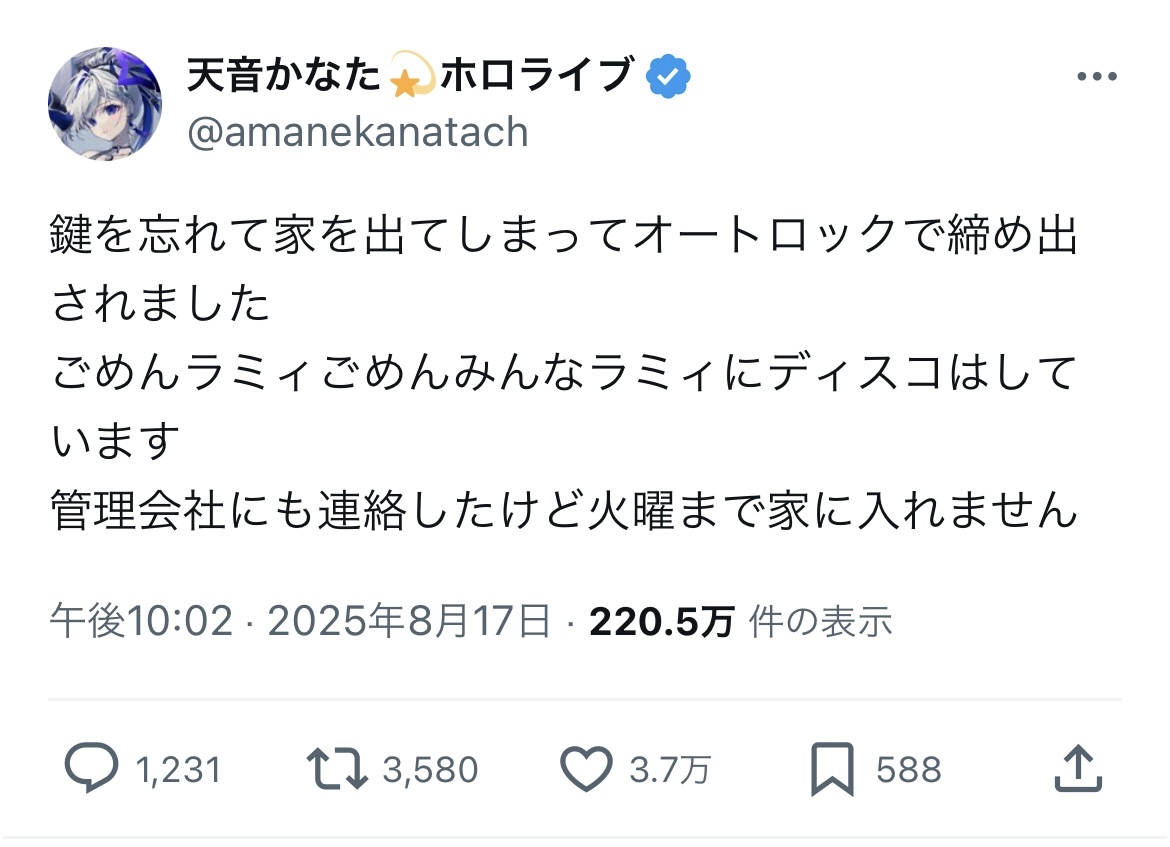
Task: Click the ホロライブ text in the name
Action: click(535, 76)
